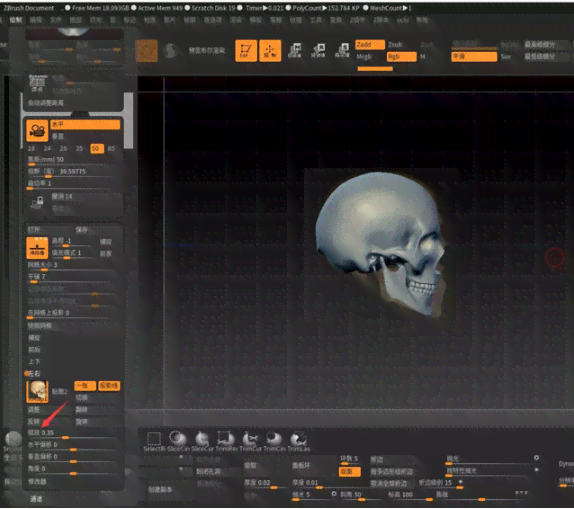This screenshot has width=574, height=509.
Task: Toggle the Mrgb button
Action: pyautogui.click(x=364, y=57)
